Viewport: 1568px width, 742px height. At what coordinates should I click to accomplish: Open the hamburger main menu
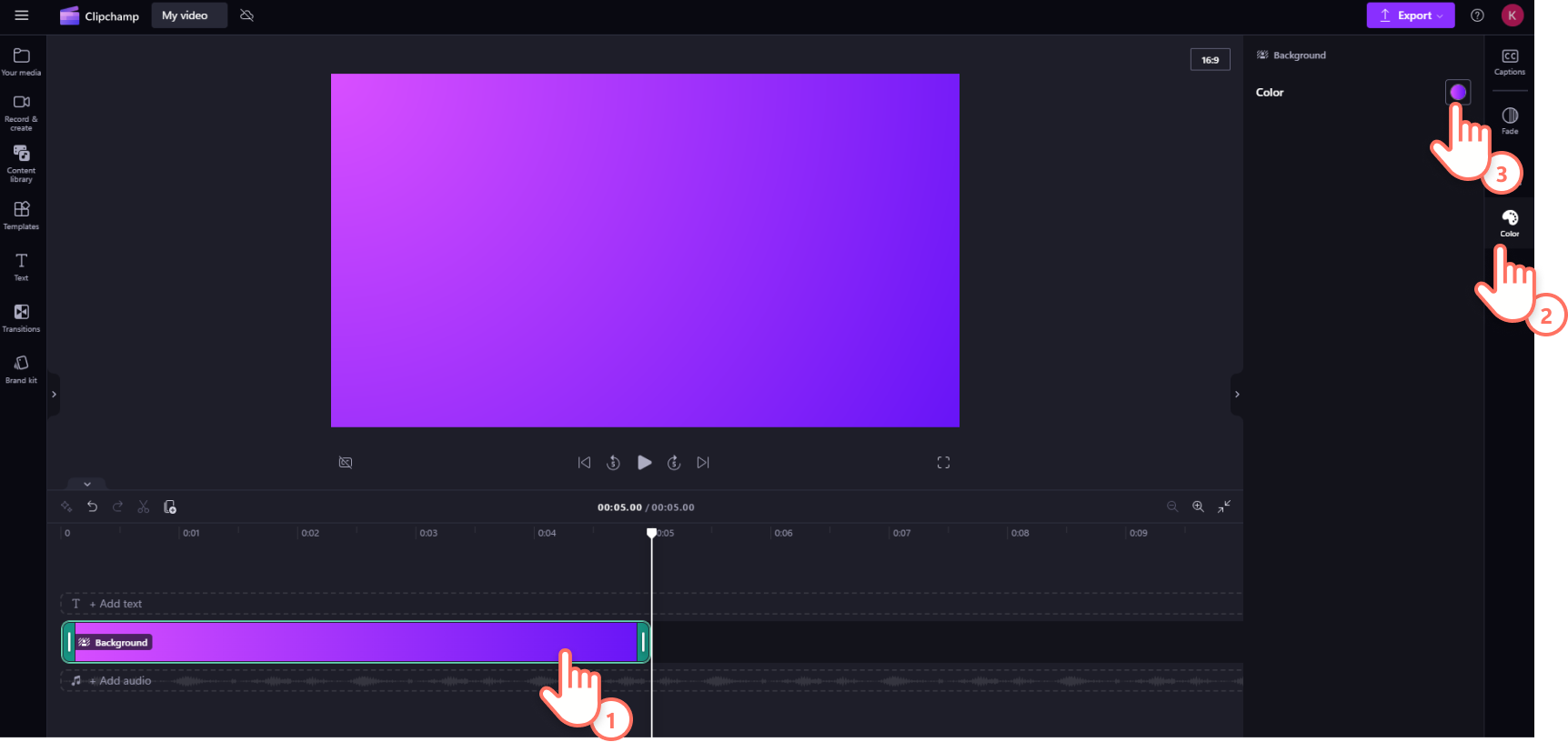22,15
